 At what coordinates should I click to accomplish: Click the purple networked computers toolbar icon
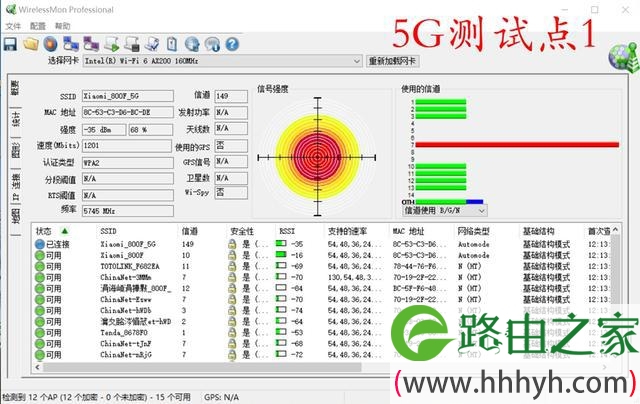coord(91,44)
